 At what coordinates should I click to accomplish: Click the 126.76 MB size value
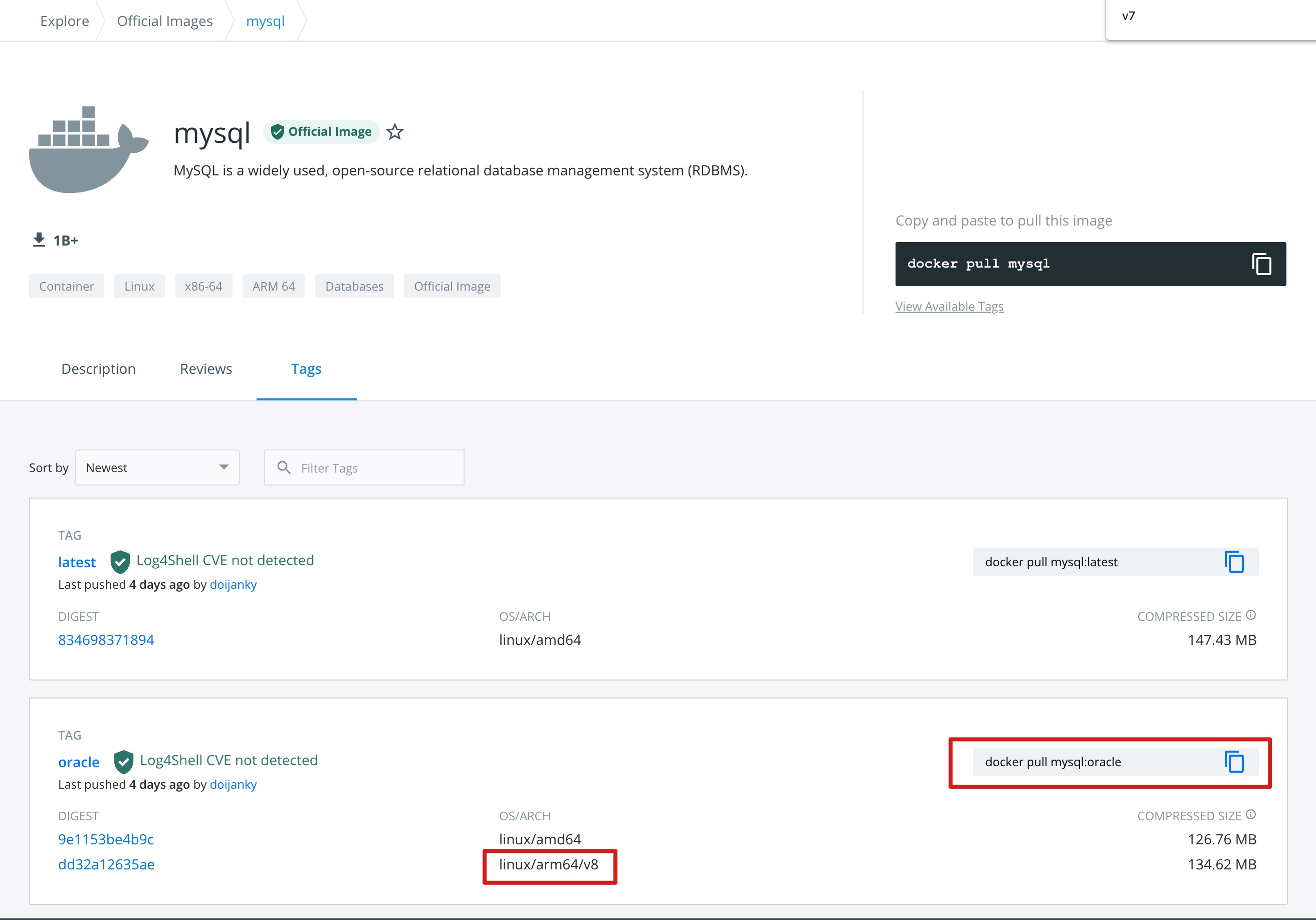(1221, 839)
